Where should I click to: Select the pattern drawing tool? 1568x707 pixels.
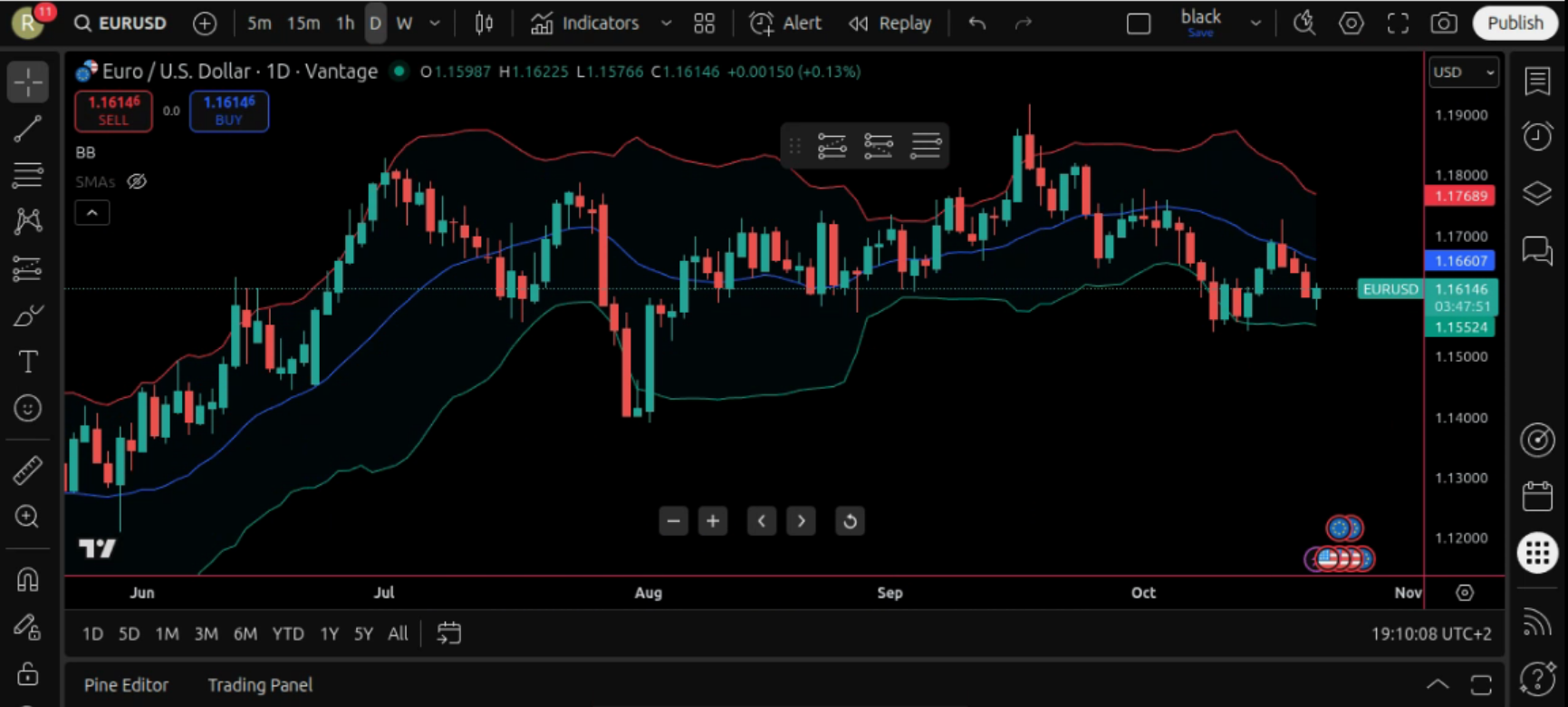tap(28, 221)
